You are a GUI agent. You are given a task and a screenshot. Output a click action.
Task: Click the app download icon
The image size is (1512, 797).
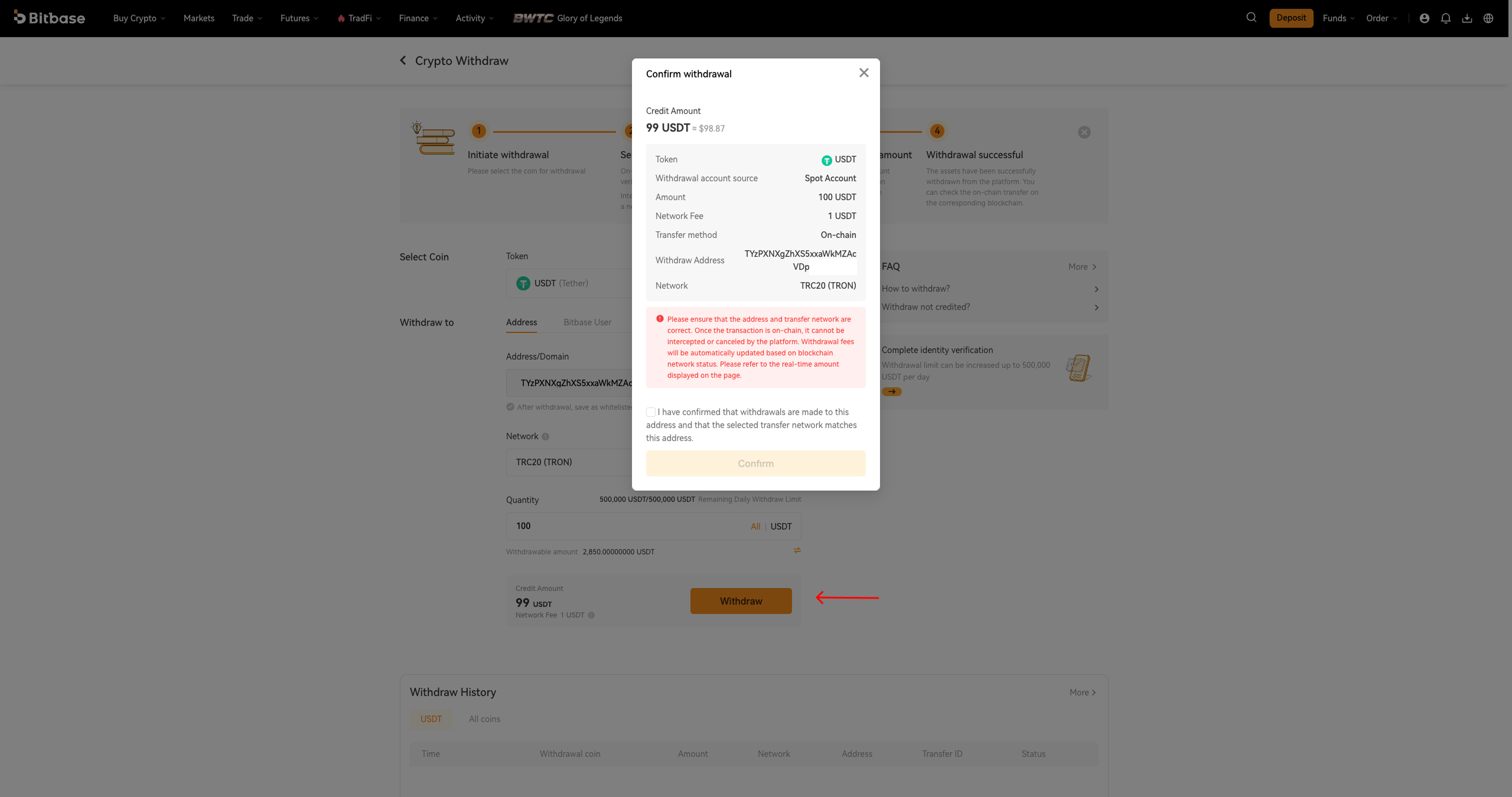coord(1467,18)
